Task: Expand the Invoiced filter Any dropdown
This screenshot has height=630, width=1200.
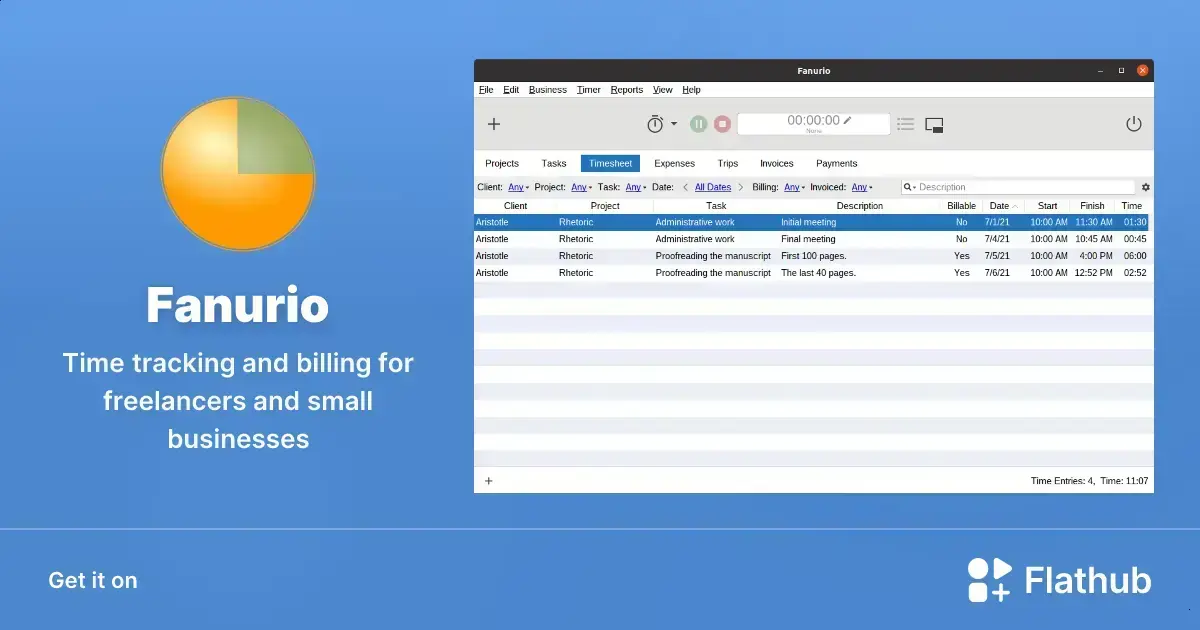Action: pos(862,187)
